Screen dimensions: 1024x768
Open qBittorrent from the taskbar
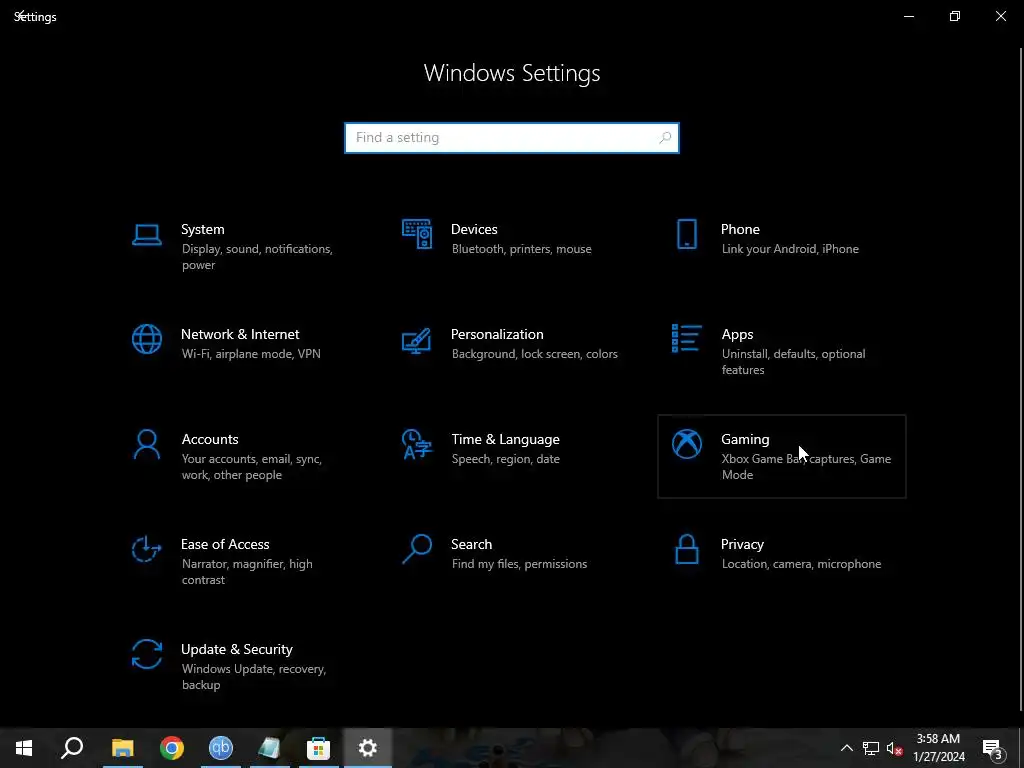221,748
